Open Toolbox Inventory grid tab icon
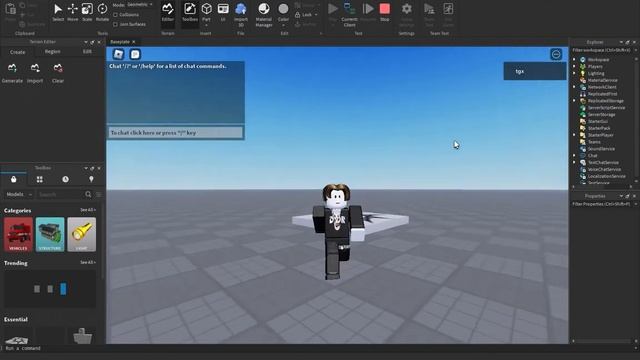This screenshot has width=640, height=360. click(x=40, y=179)
